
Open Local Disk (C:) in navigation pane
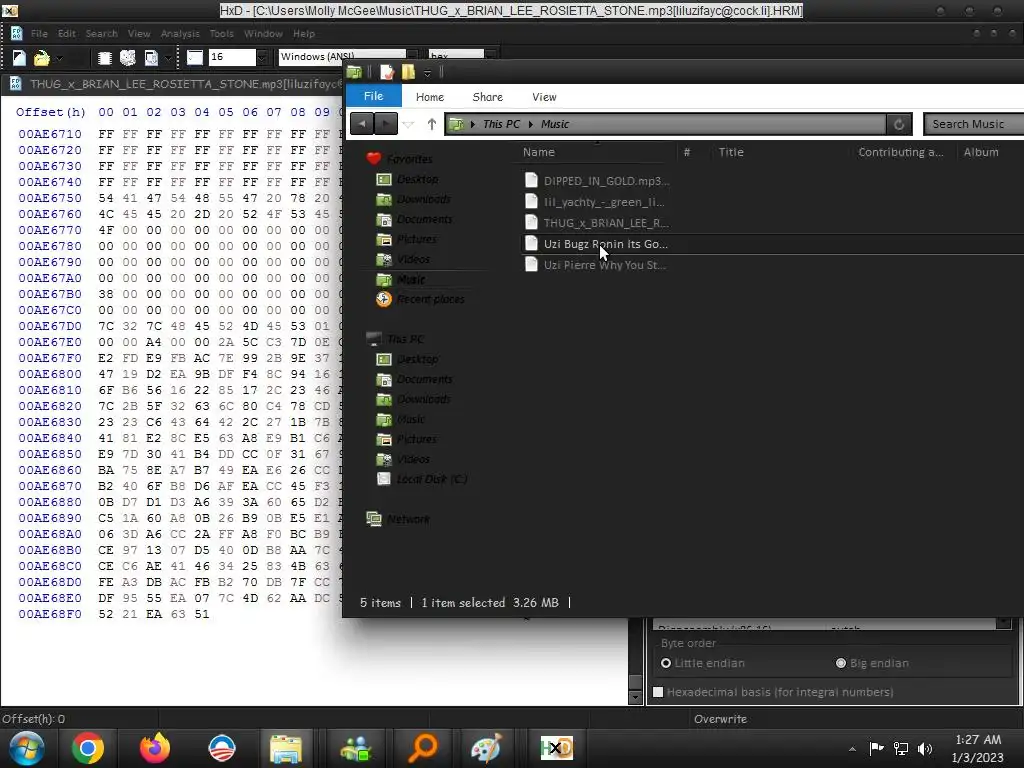point(423,479)
